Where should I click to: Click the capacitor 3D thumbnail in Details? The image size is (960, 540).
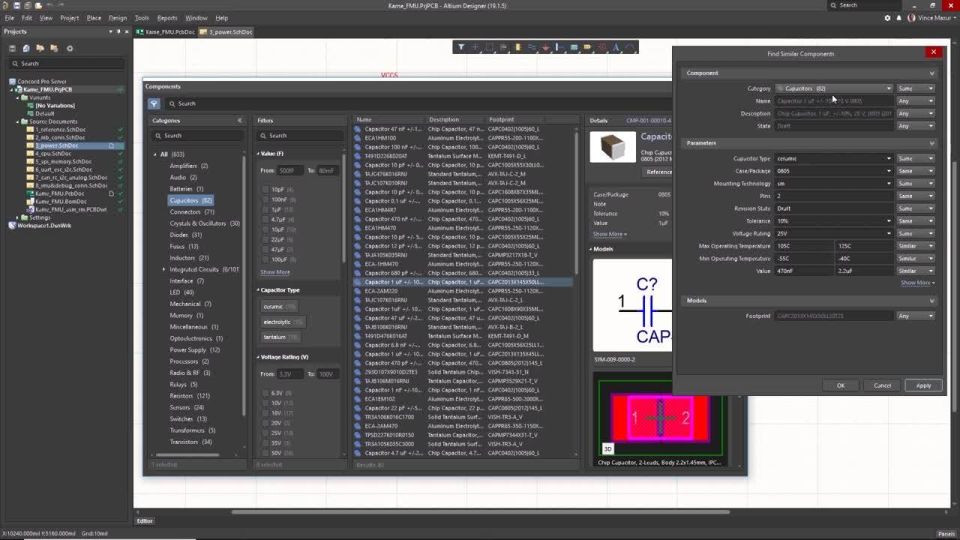(612, 147)
